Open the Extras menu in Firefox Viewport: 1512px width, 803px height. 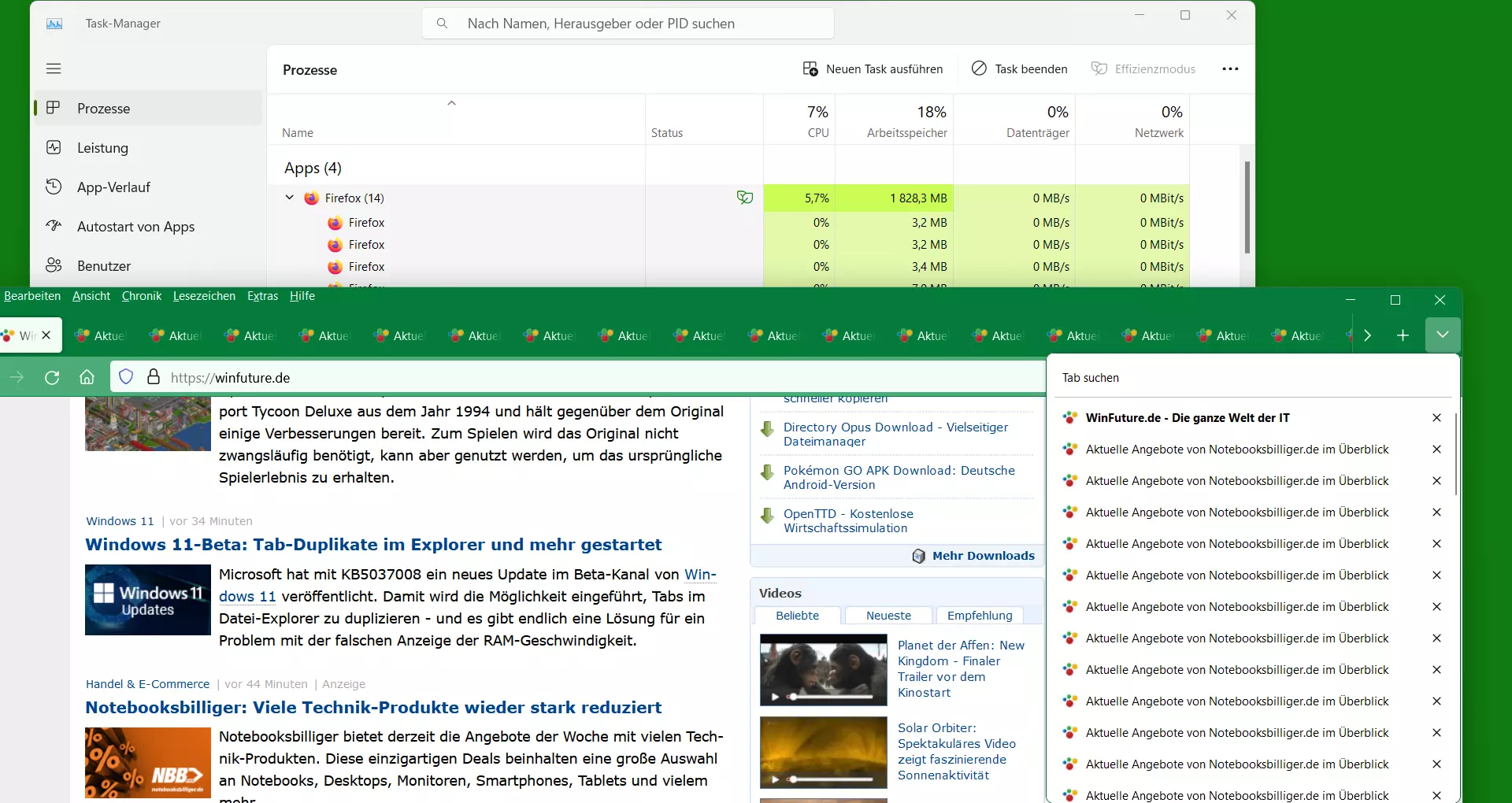pos(262,296)
